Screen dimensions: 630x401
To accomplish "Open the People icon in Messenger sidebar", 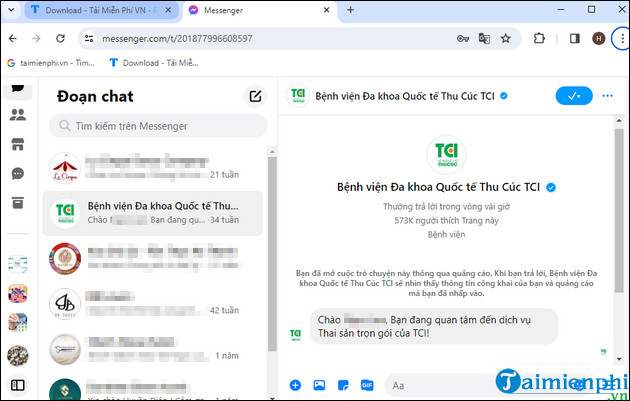I will coord(18,115).
